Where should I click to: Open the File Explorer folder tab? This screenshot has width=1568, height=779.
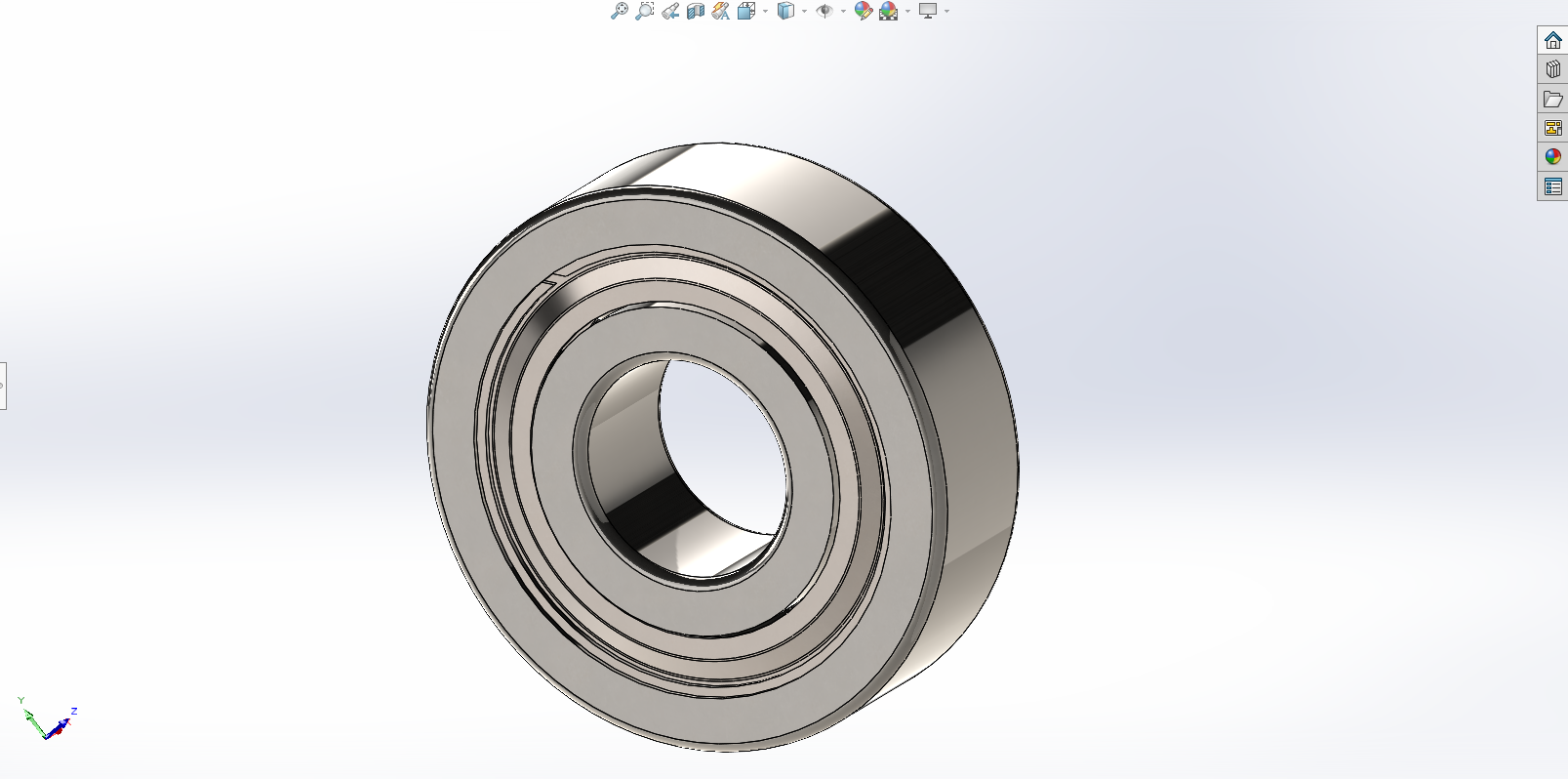1553,99
